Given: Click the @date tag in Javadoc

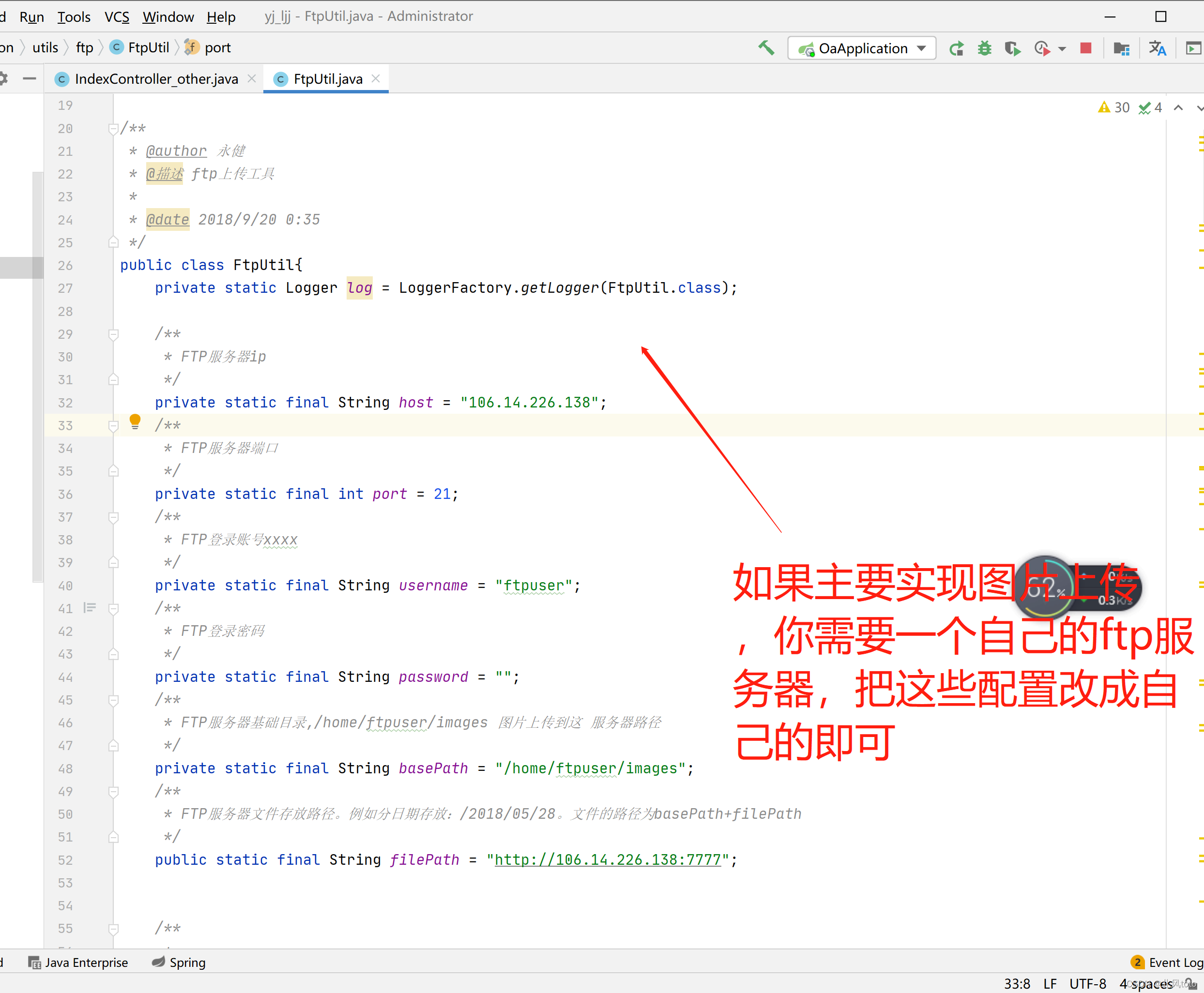Looking at the screenshot, I should [x=168, y=220].
